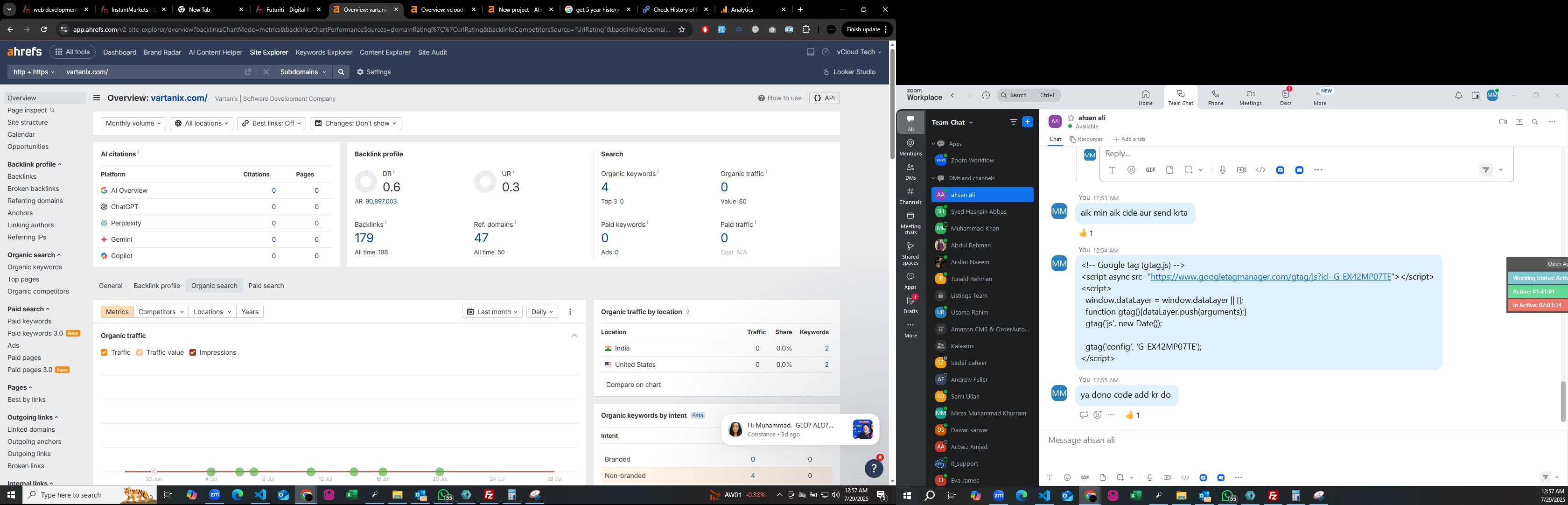Open Monthly volume dropdown
This screenshot has height=505, width=1568.
133,123
